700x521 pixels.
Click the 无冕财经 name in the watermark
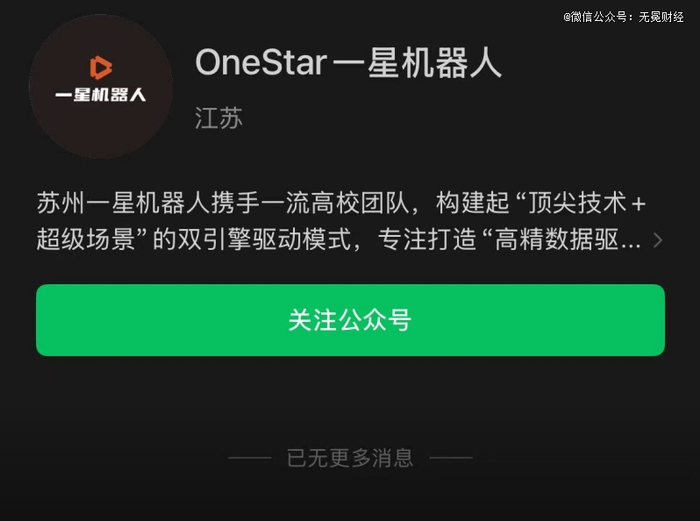(661, 17)
